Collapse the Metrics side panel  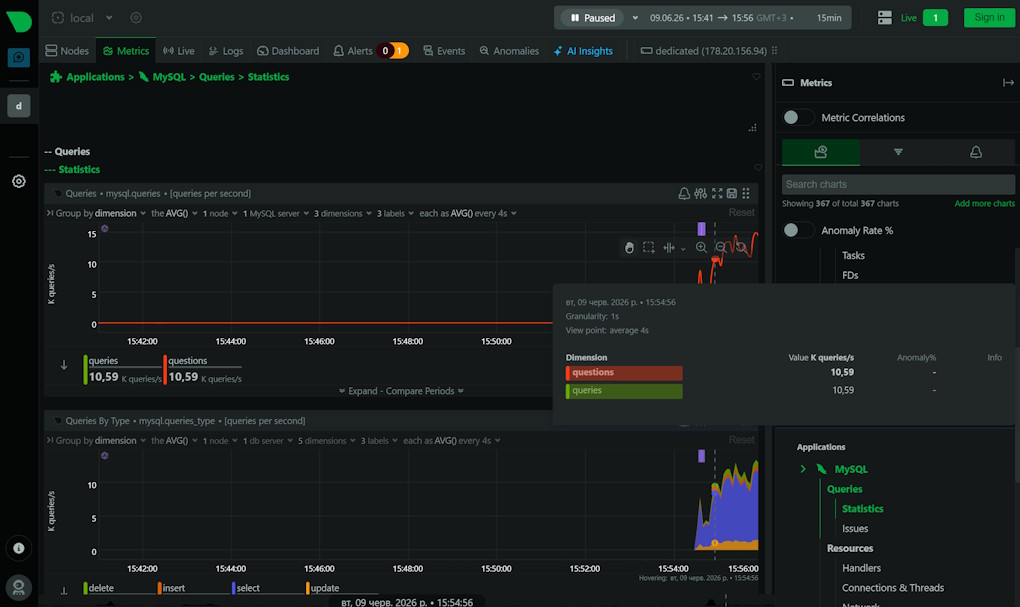(1008, 83)
